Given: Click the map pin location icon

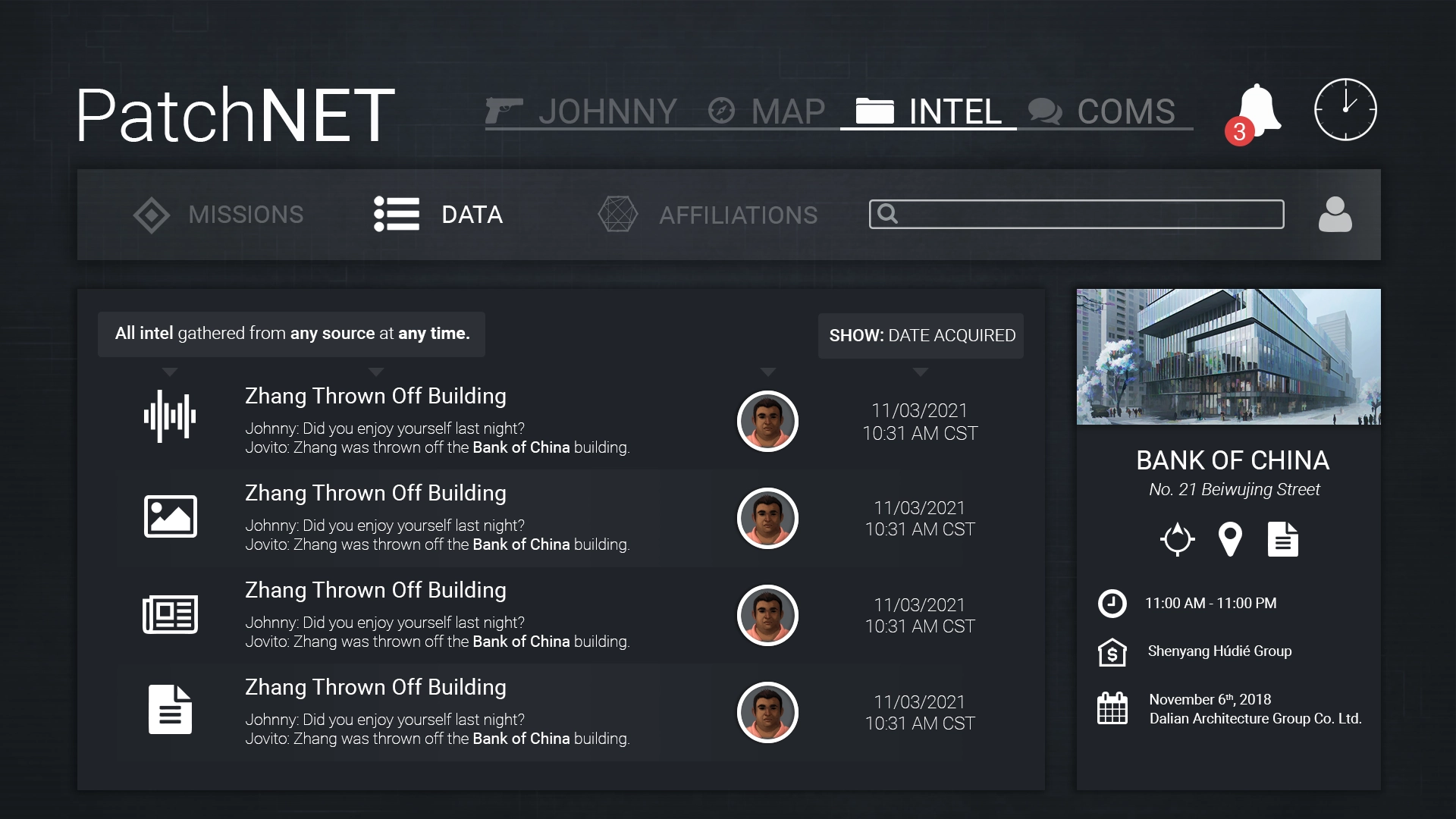Looking at the screenshot, I should click(1229, 539).
